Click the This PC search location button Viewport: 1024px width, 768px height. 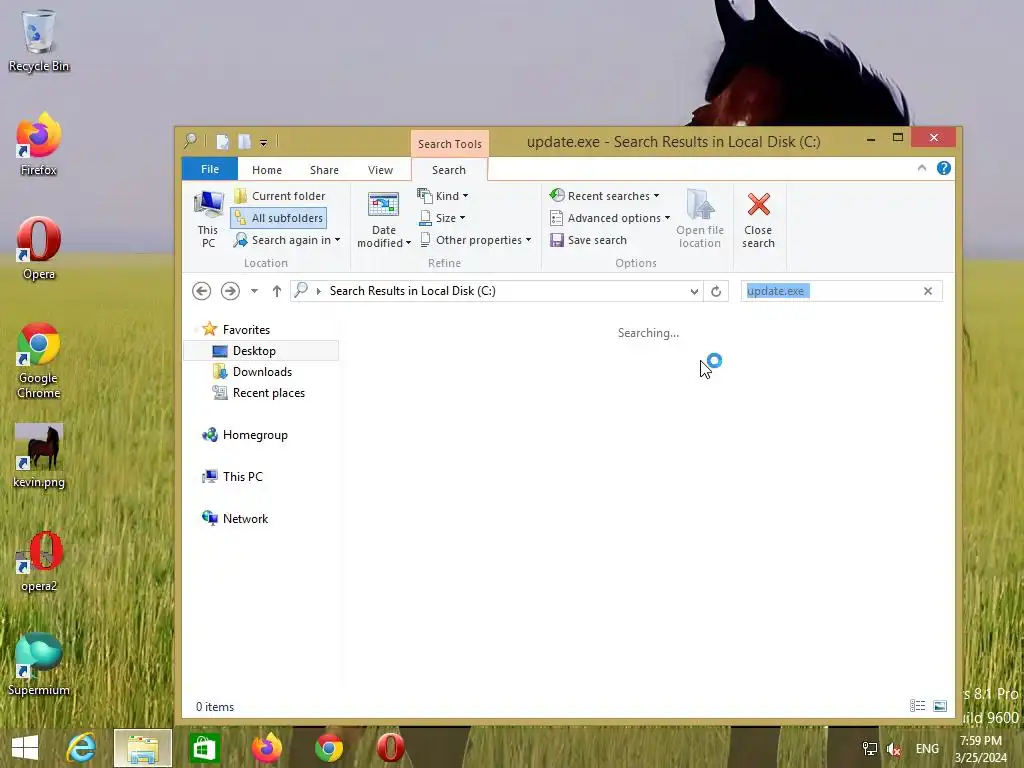click(208, 219)
